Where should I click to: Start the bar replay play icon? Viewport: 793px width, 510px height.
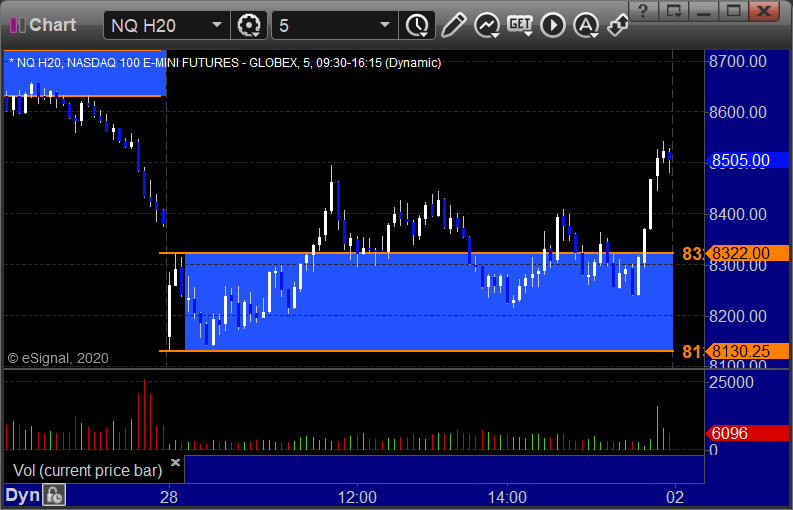tap(553, 25)
